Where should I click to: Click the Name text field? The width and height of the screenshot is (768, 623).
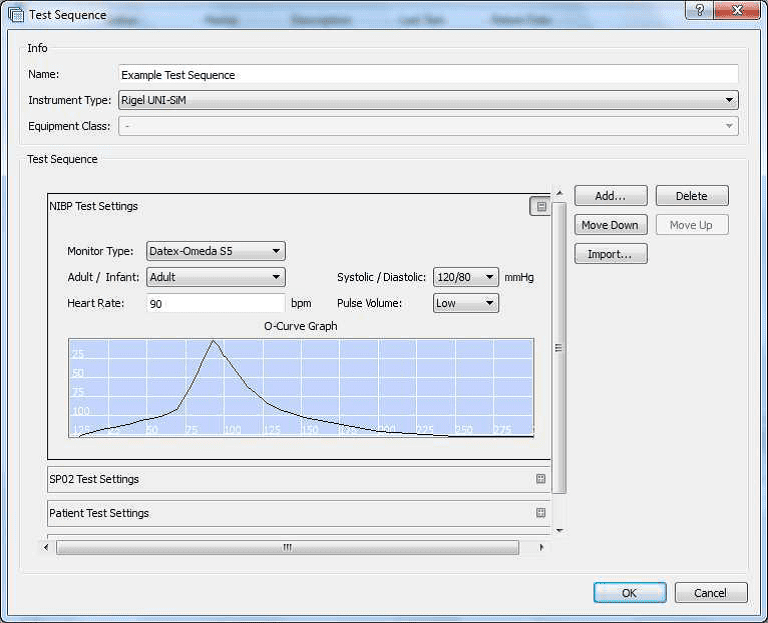[428, 74]
